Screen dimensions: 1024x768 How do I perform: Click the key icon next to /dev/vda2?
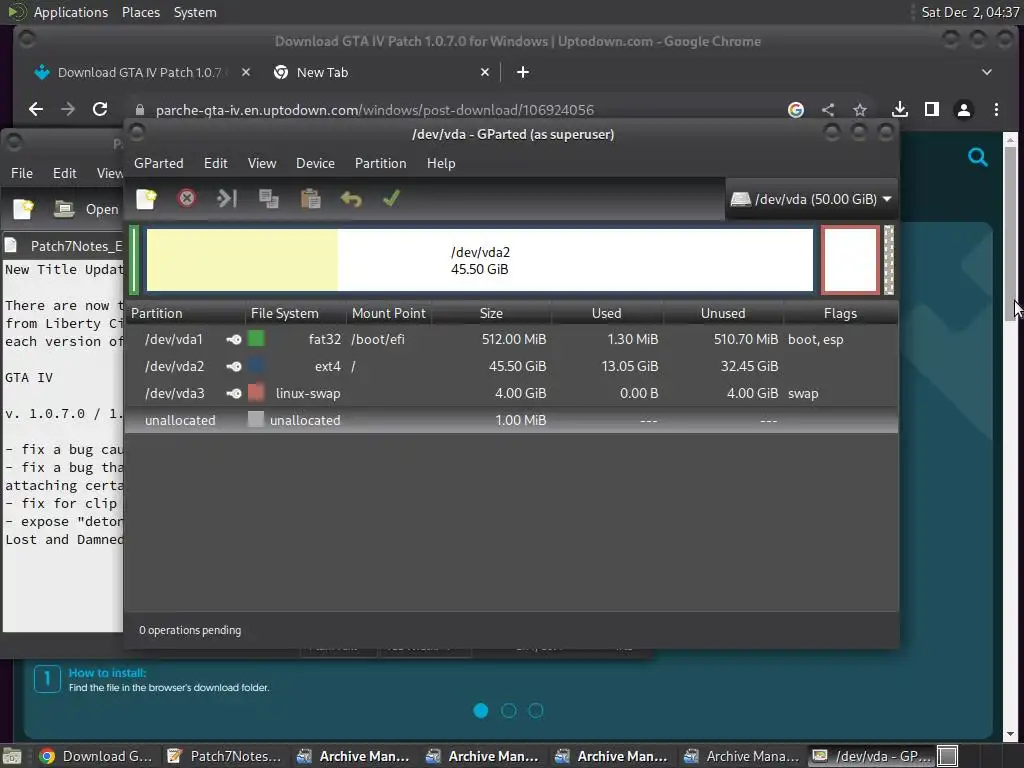[x=234, y=366]
